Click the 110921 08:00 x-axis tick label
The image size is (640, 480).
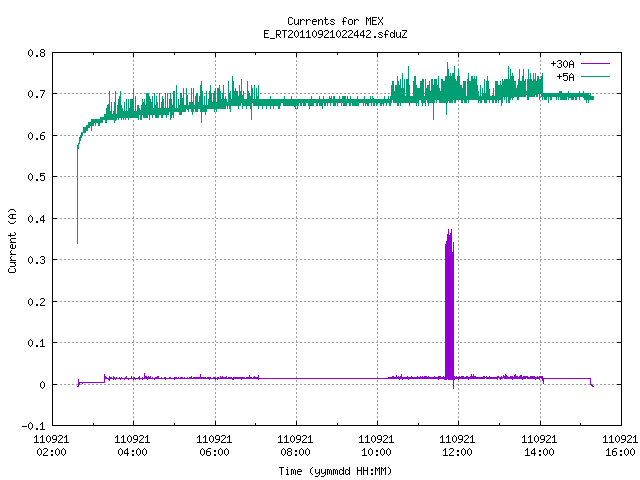[295, 446]
